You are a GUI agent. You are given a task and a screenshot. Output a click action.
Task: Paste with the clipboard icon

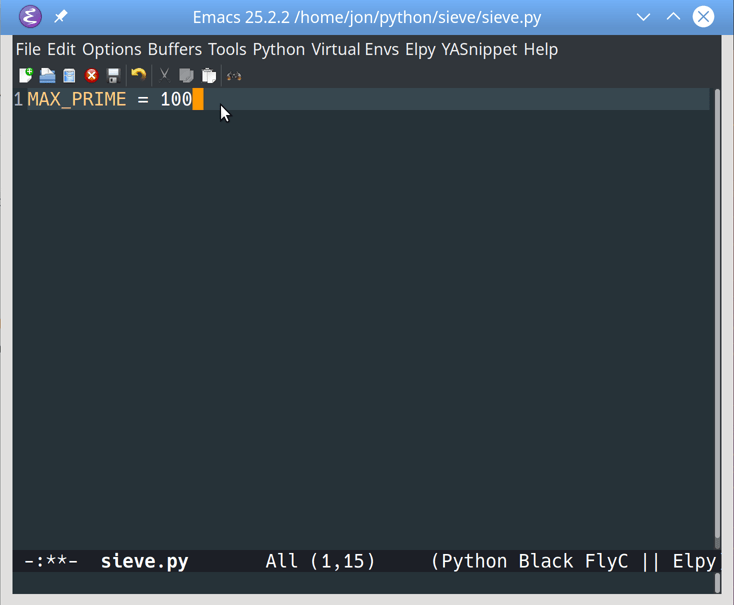[x=209, y=75]
